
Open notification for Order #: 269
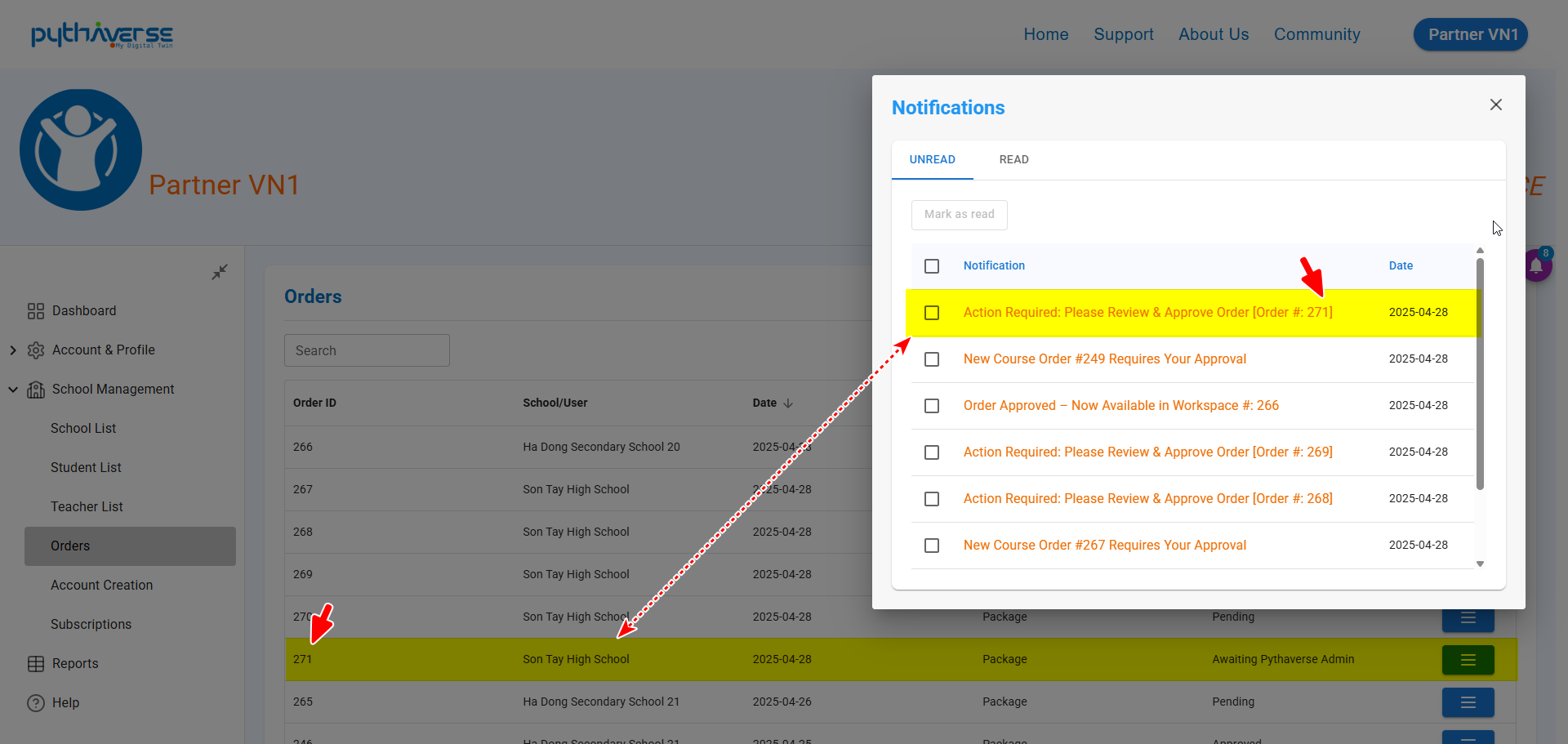1147,452
